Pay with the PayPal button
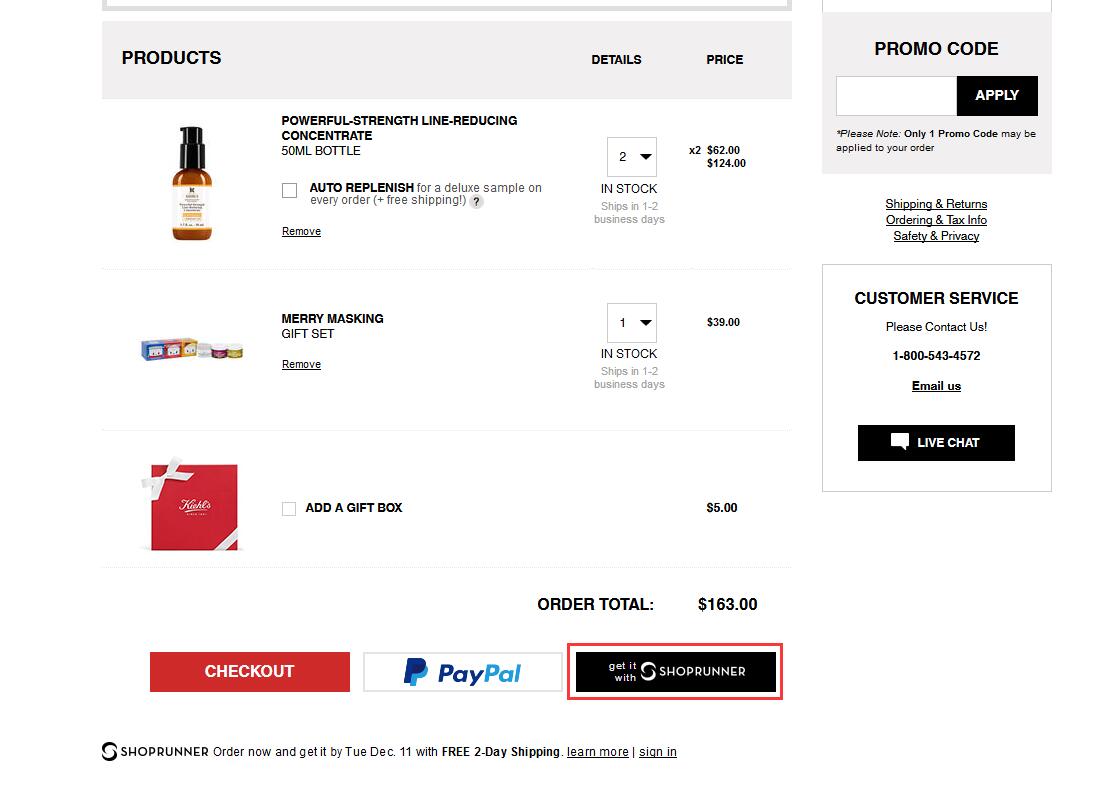Viewport: 1119px width, 787px height. 462,672
